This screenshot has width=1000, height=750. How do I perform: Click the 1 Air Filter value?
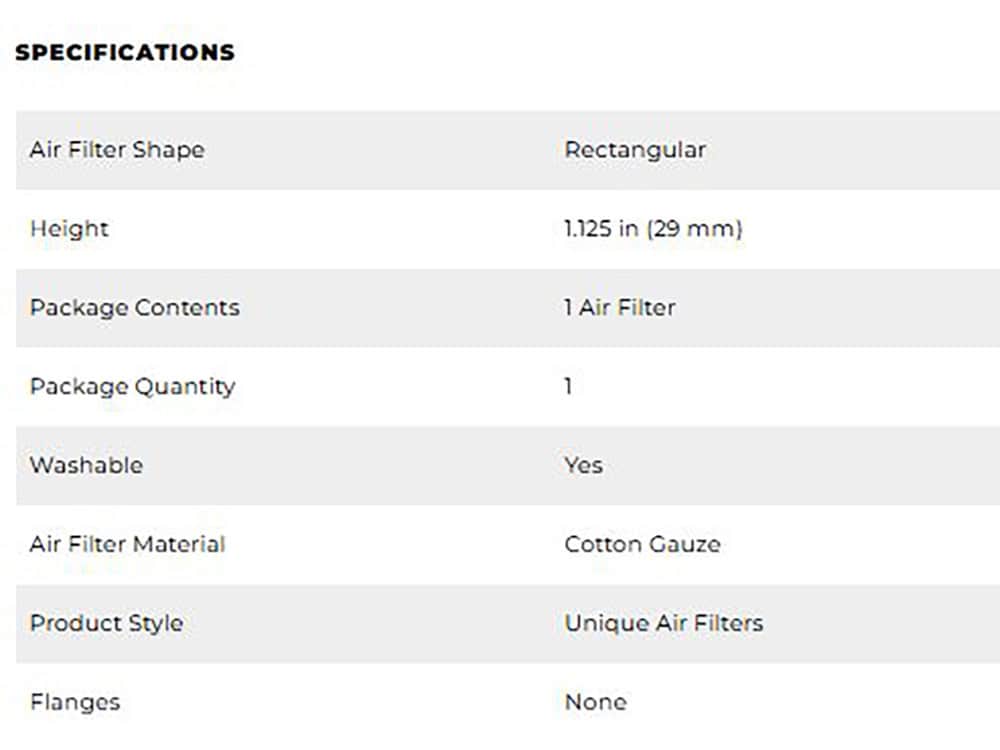click(620, 307)
